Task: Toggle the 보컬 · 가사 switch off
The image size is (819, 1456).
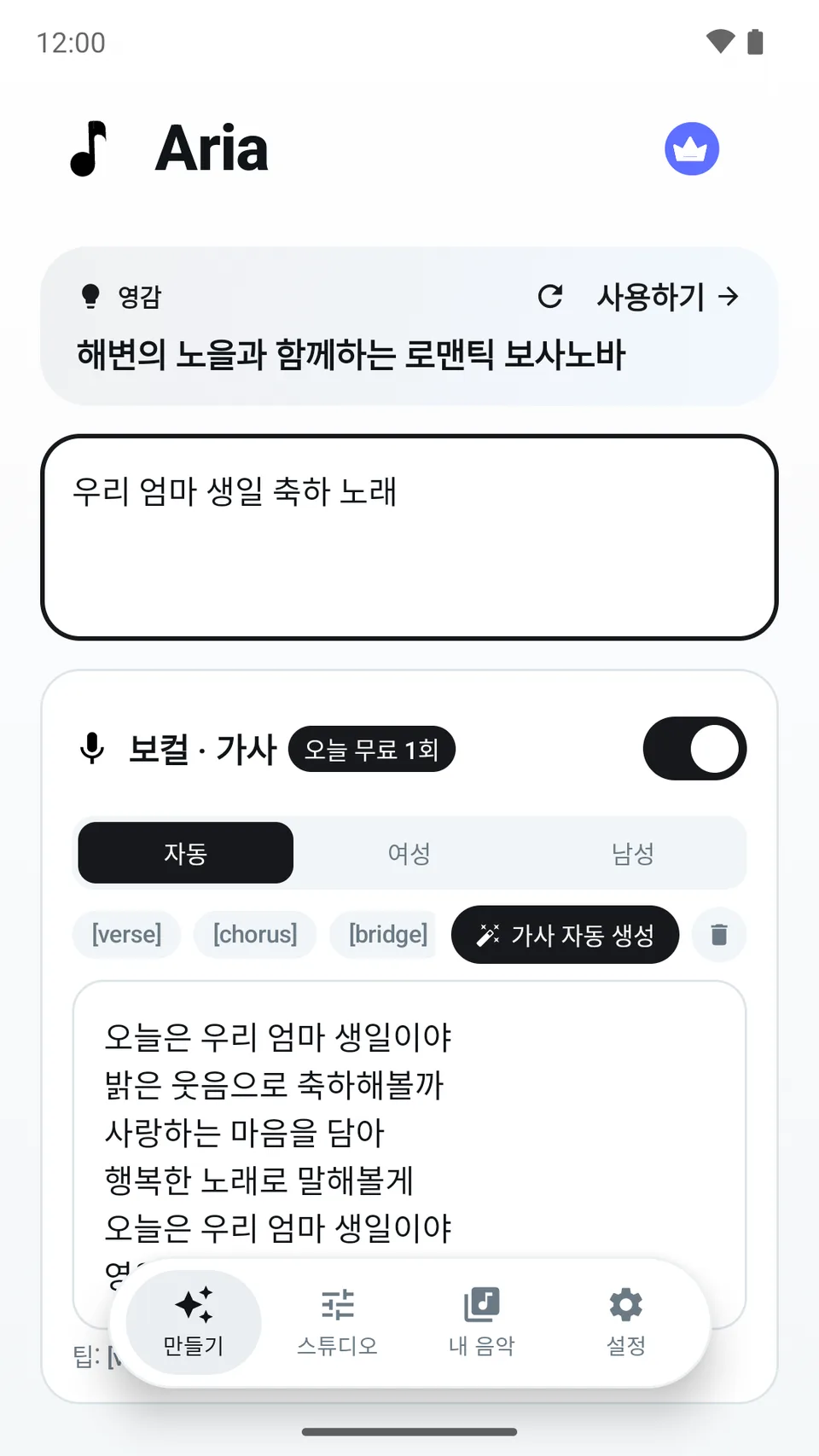Action: (x=694, y=749)
